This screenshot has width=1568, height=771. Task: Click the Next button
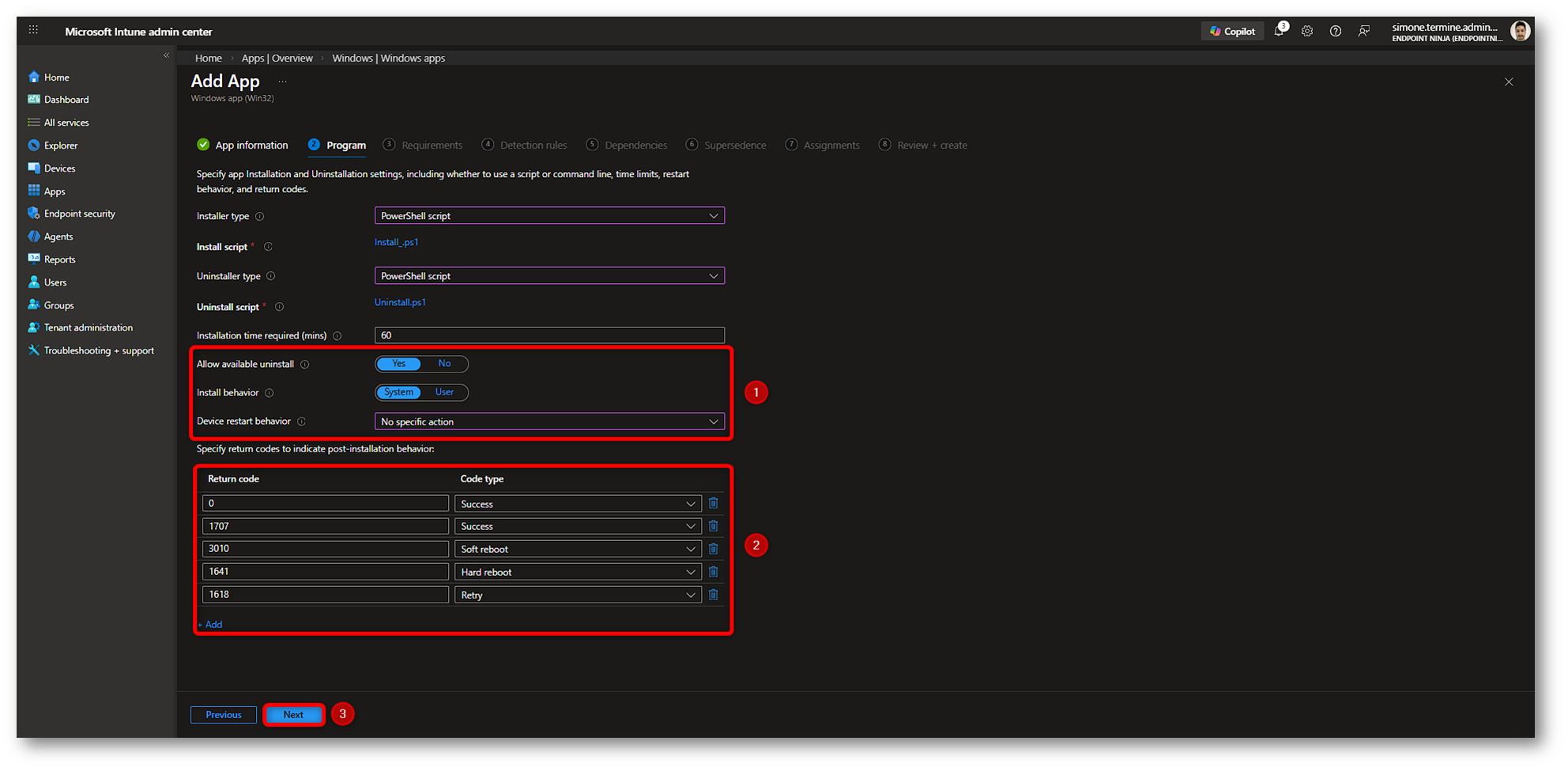point(293,715)
